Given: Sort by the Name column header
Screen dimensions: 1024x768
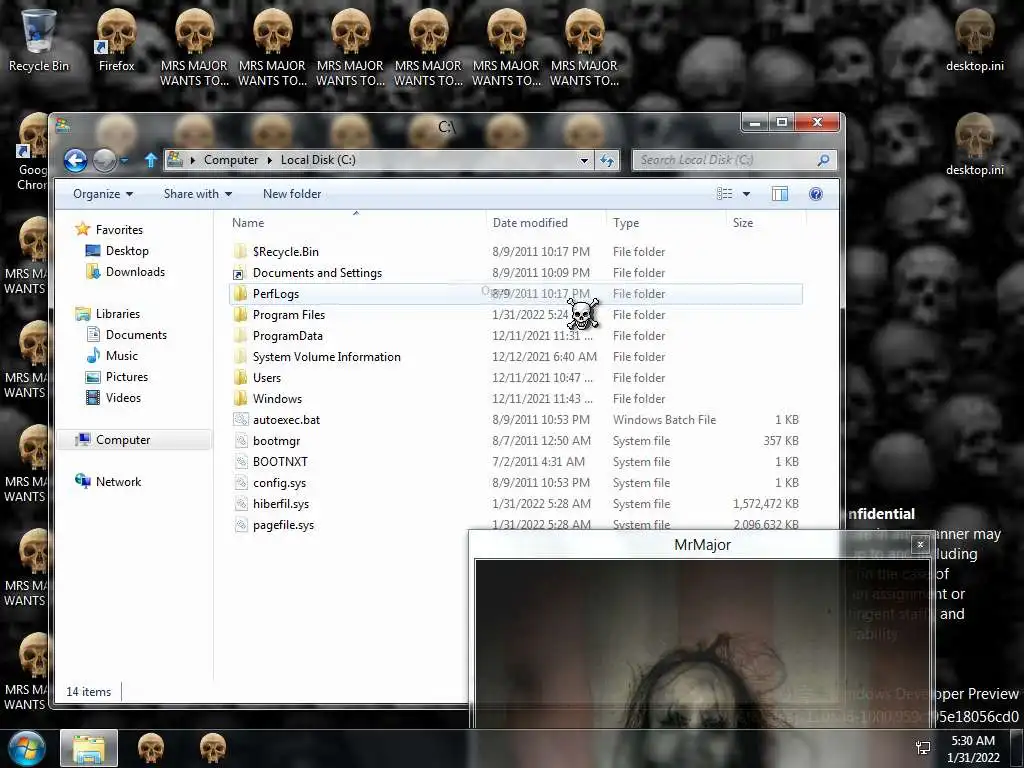Looking at the screenshot, I should (x=248, y=223).
